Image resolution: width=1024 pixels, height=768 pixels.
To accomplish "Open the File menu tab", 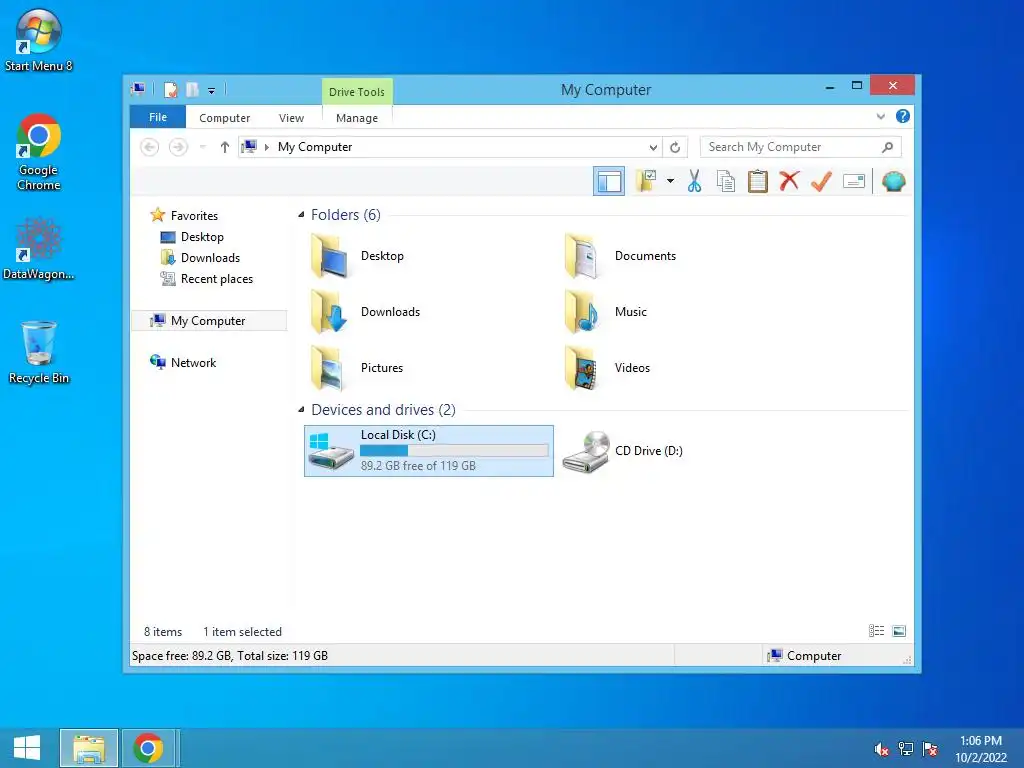I will [x=158, y=117].
